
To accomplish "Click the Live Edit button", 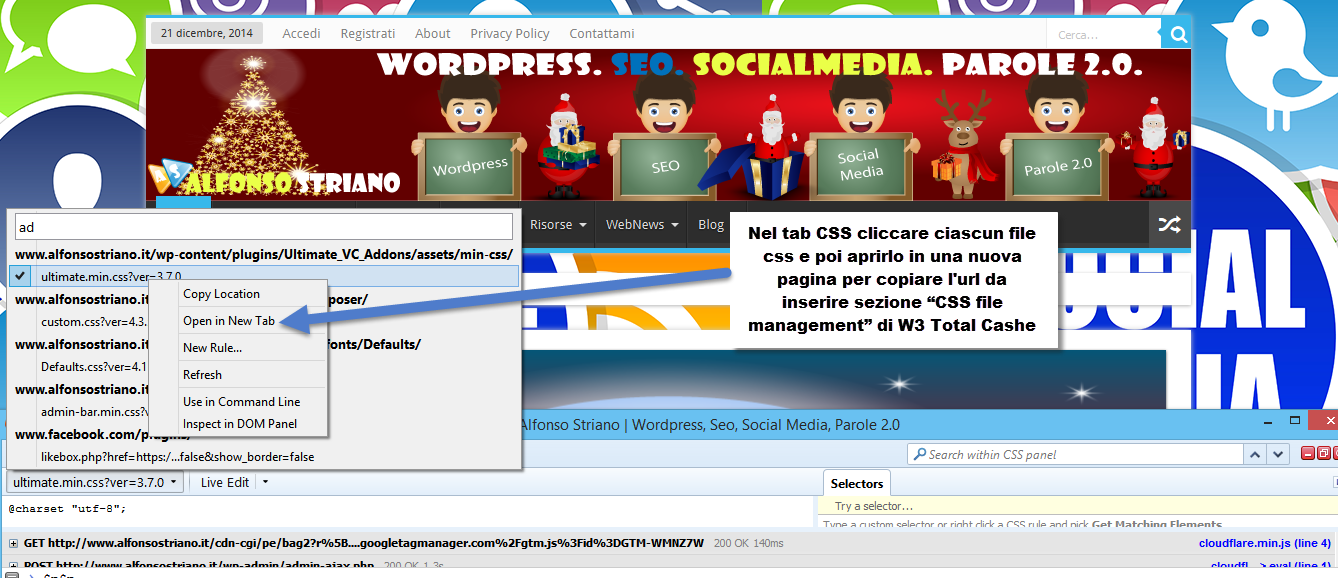I will (x=225, y=482).
